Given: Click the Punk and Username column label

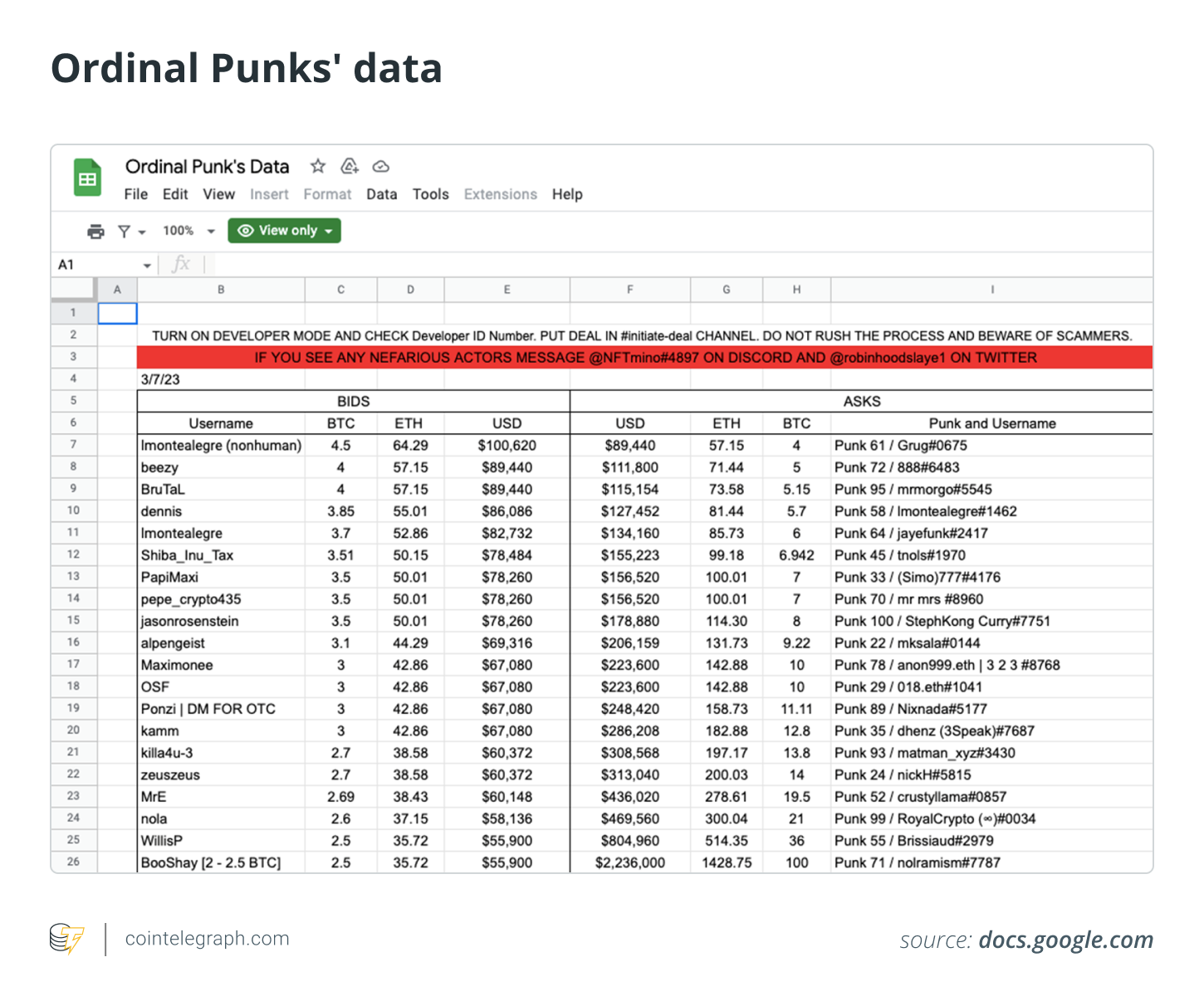Looking at the screenshot, I should 992,423.
